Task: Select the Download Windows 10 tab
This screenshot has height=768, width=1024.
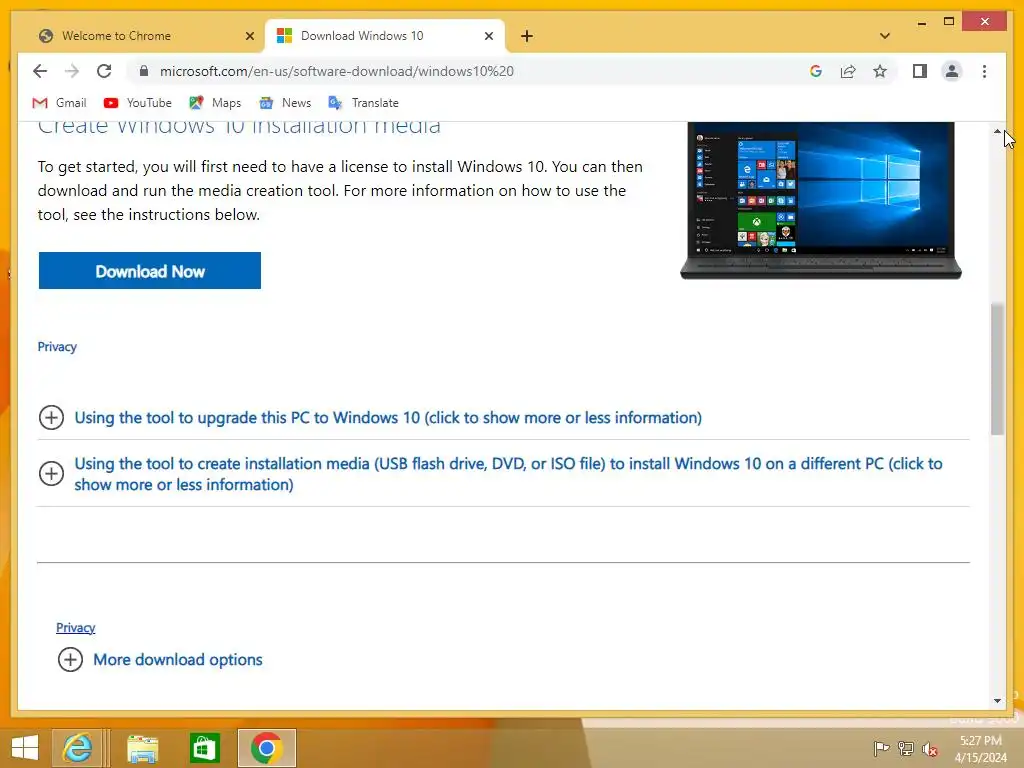Action: (385, 36)
